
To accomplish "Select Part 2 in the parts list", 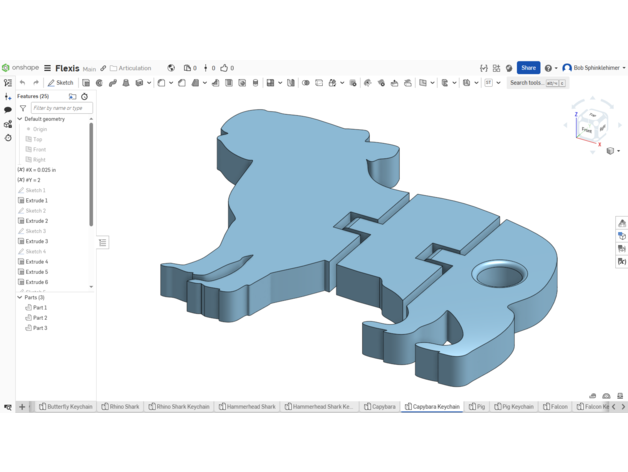I will click(39, 318).
